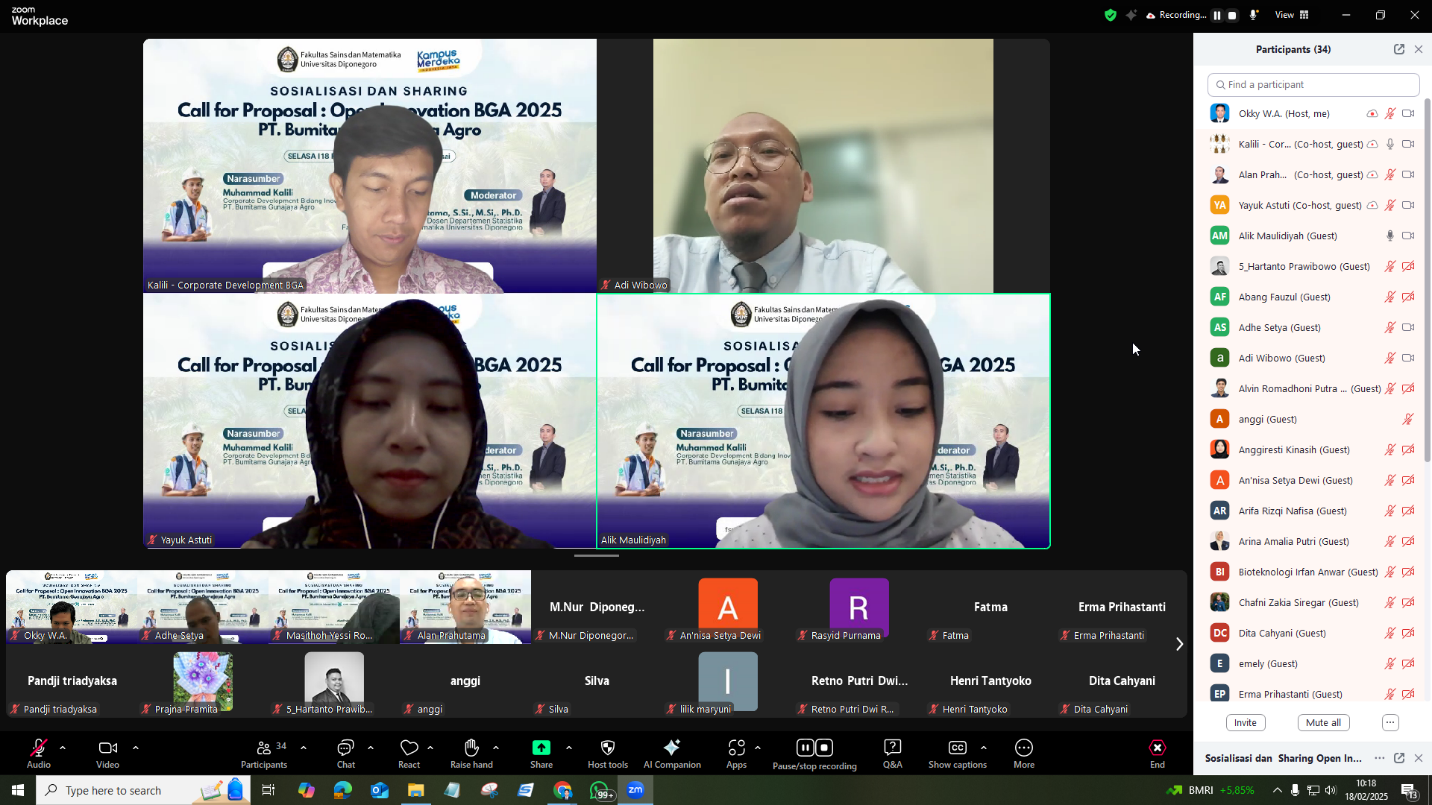The height and width of the screenshot is (805, 1432).
Task: Click the Mute all button
Action: coord(1323,722)
